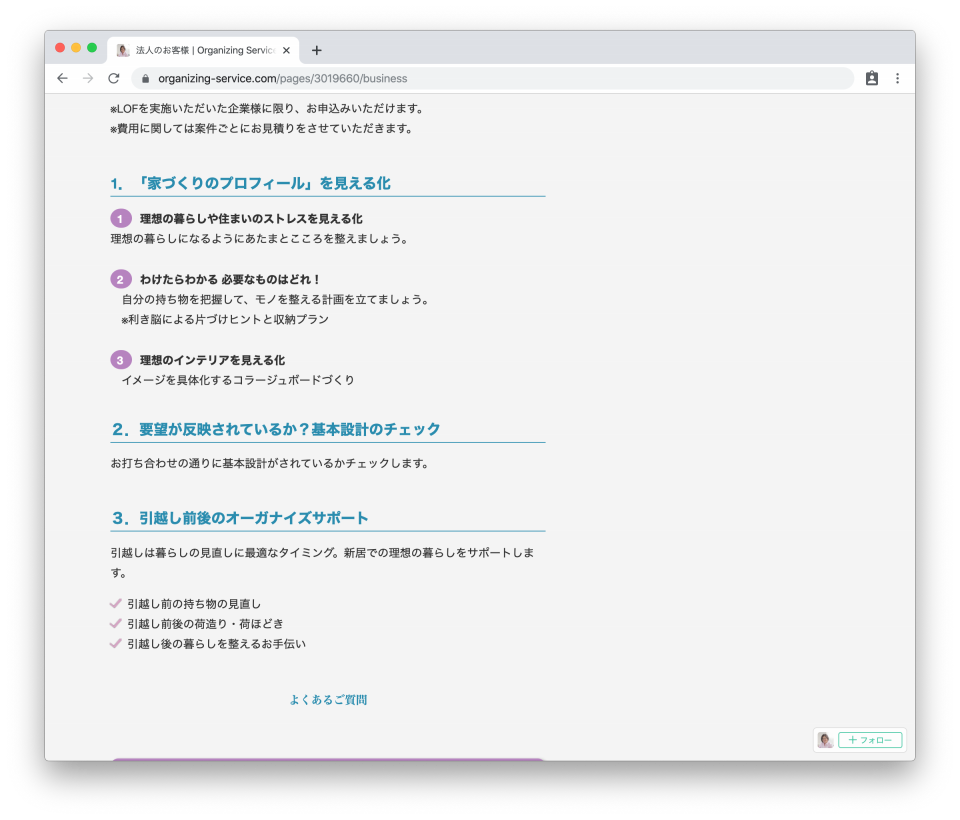Click text 理想のインテリアを見える化
The image size is (960, 820).
coord(212,360)
